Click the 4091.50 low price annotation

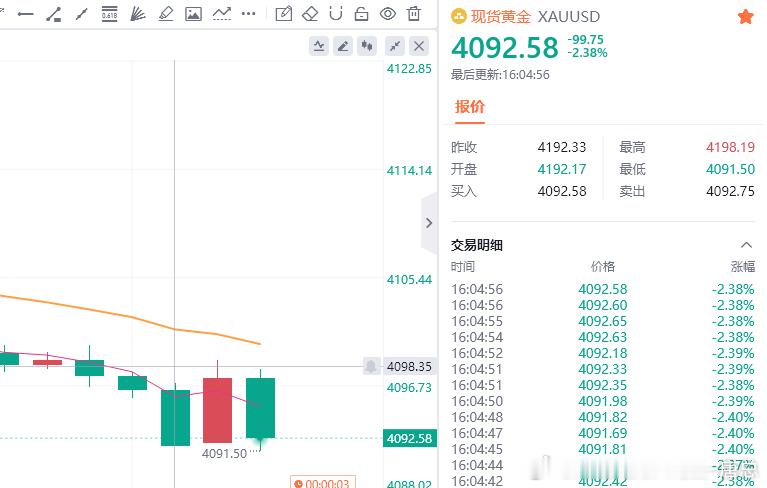[x=225, y=453]
